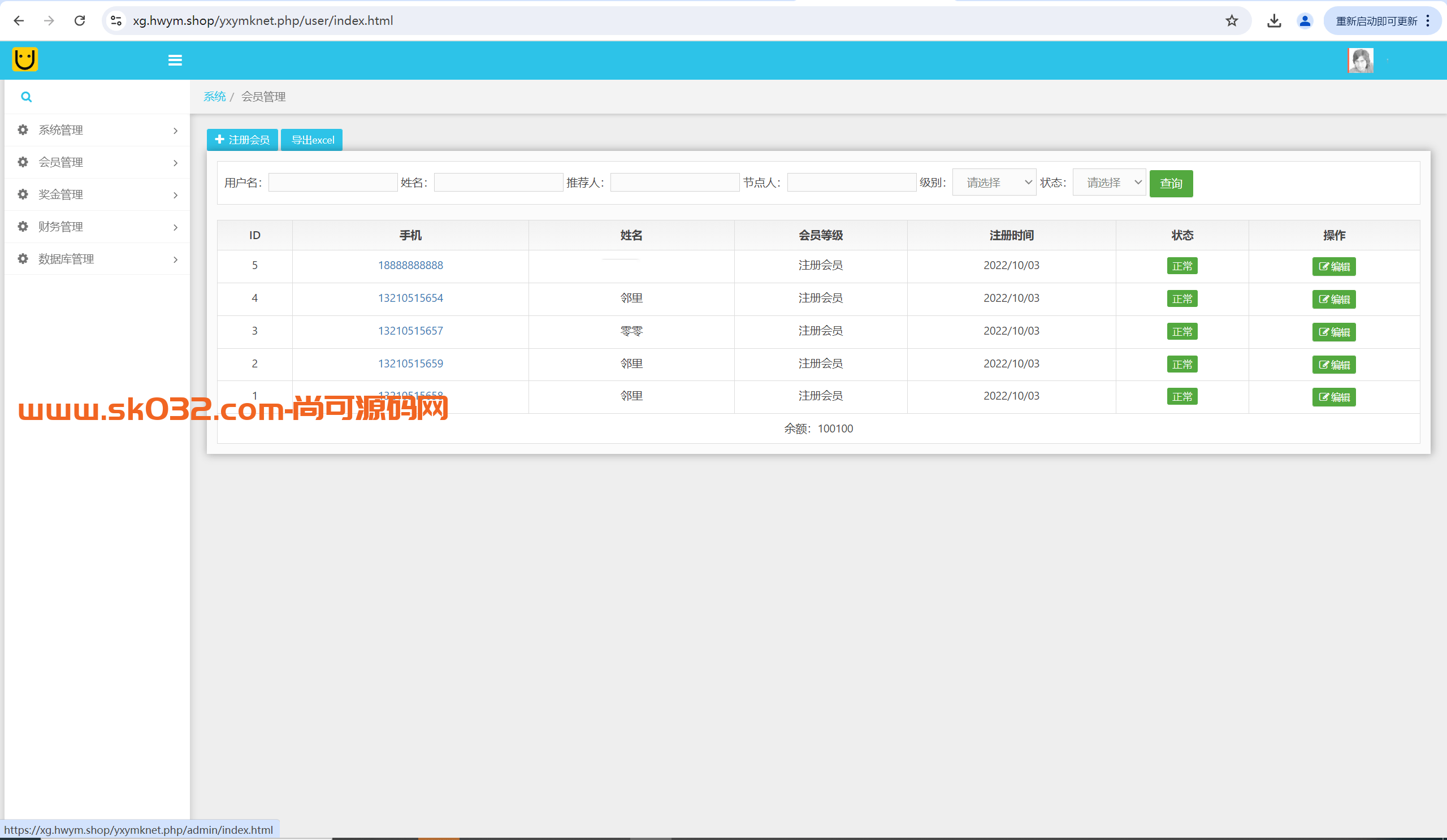Open 奖金管理 sidebar menu item

[97, 194]
